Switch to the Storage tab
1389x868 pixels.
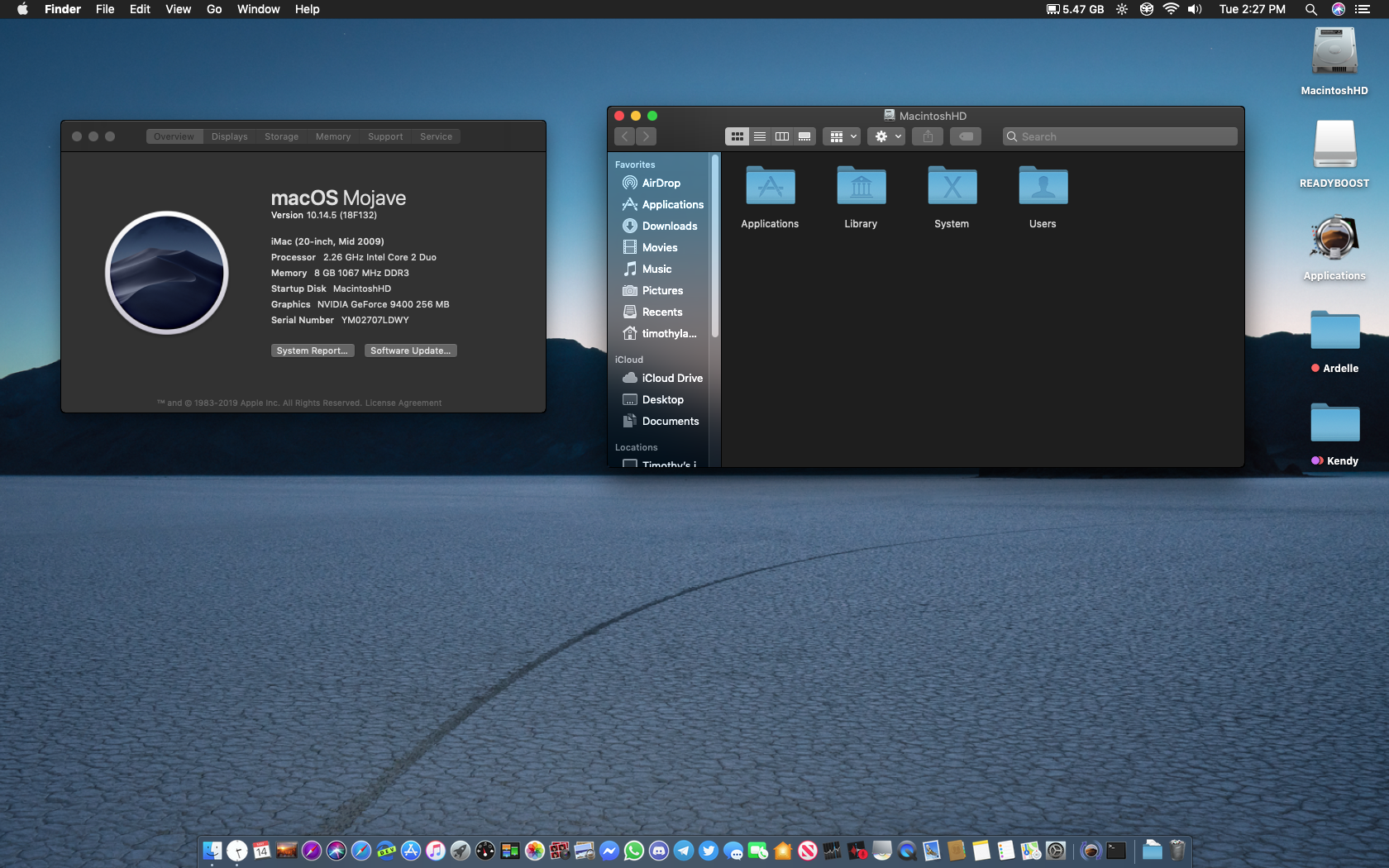pos(281,136)
